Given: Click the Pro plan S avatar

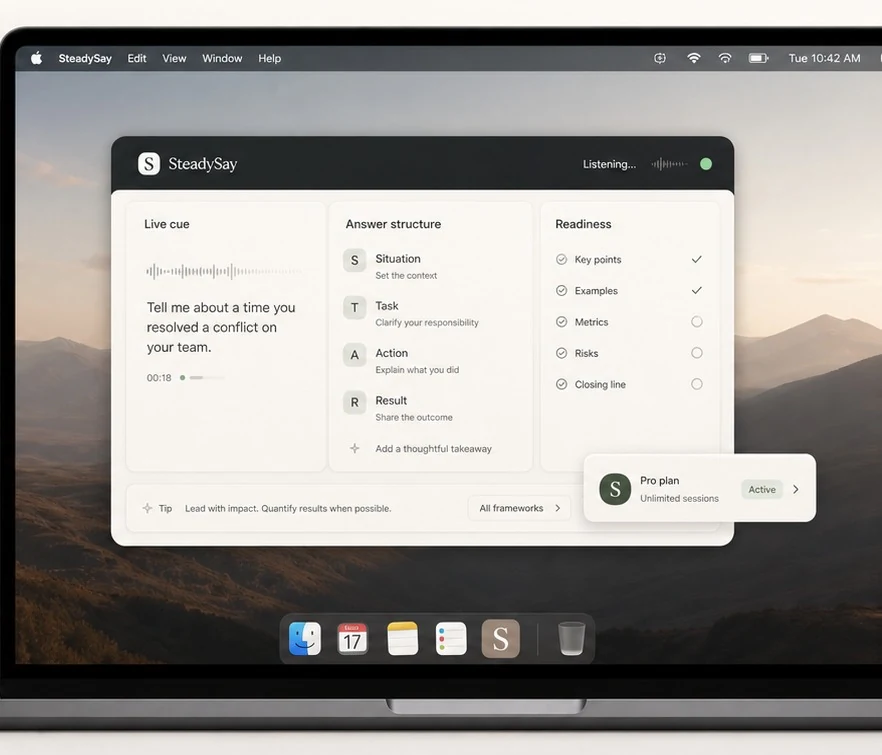Looking at the screenshot, I should click(615, 489).
